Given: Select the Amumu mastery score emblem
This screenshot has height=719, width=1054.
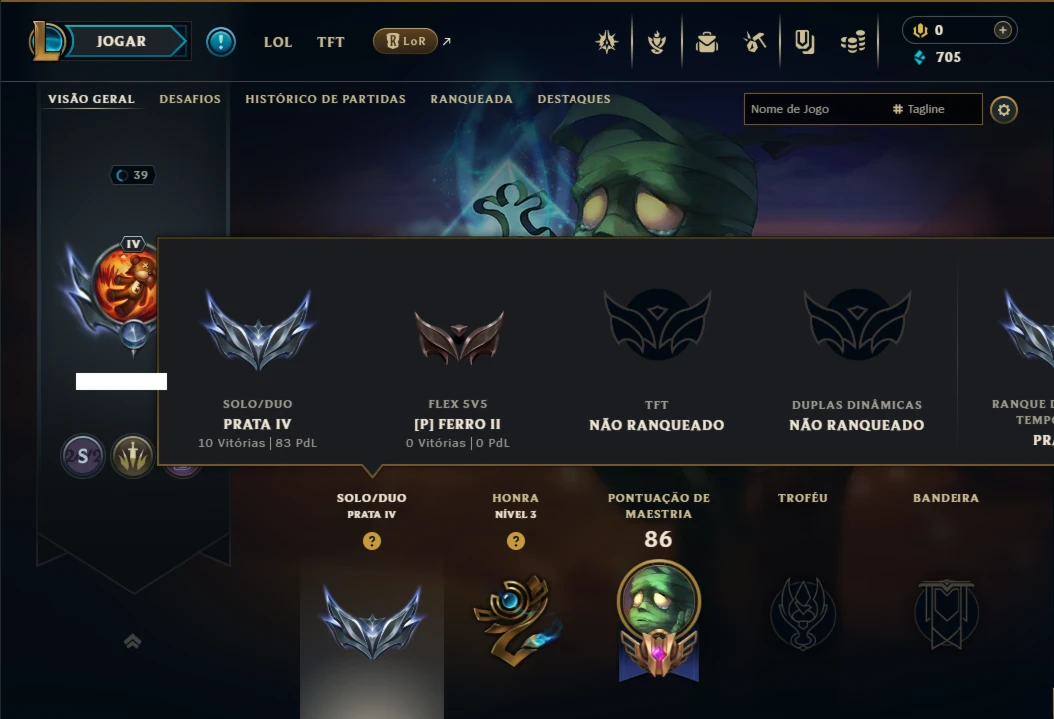Looking at the screenshot, I should (659, 620).
